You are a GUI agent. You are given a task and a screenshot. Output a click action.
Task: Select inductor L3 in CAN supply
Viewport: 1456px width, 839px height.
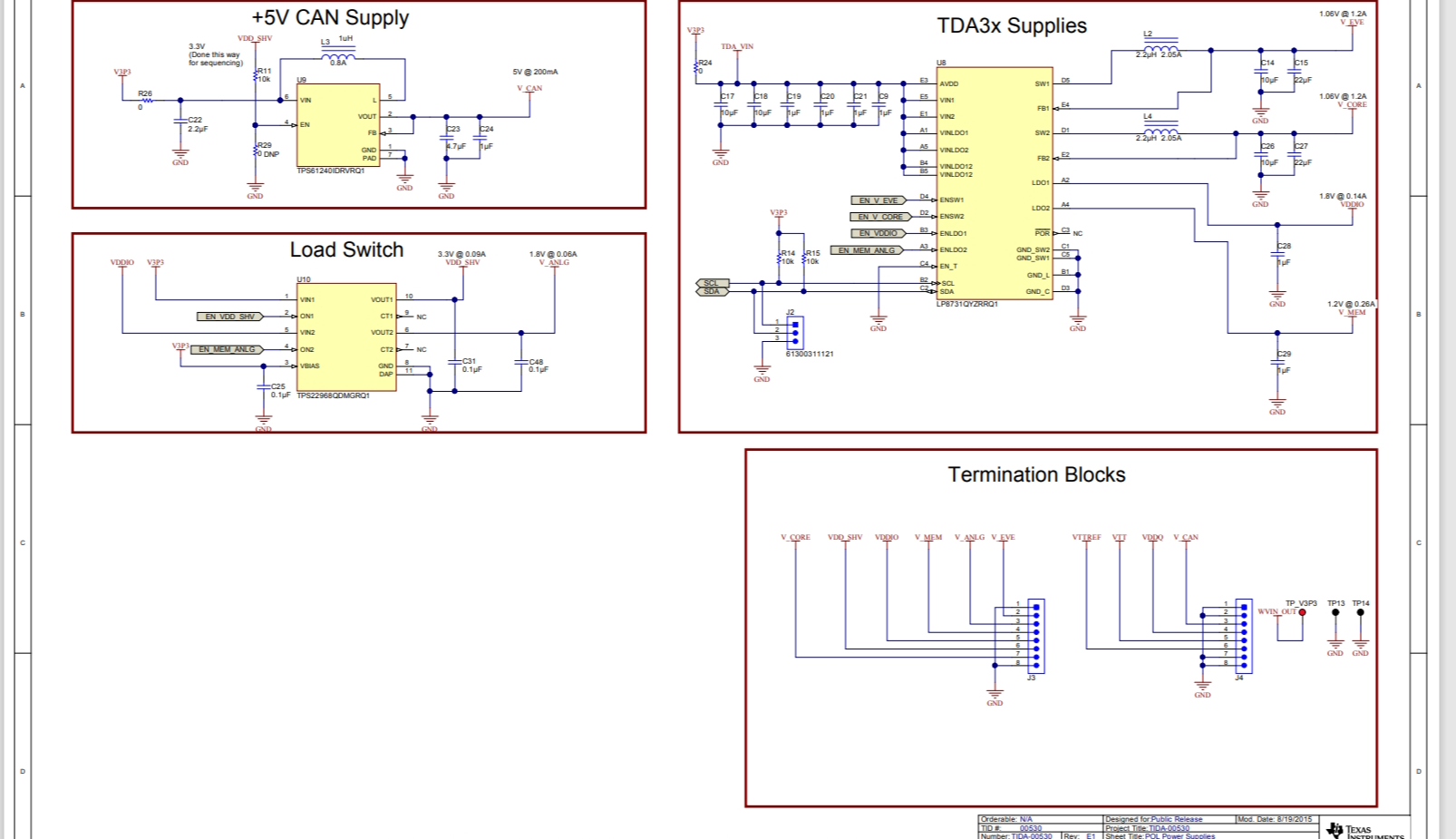338,55
